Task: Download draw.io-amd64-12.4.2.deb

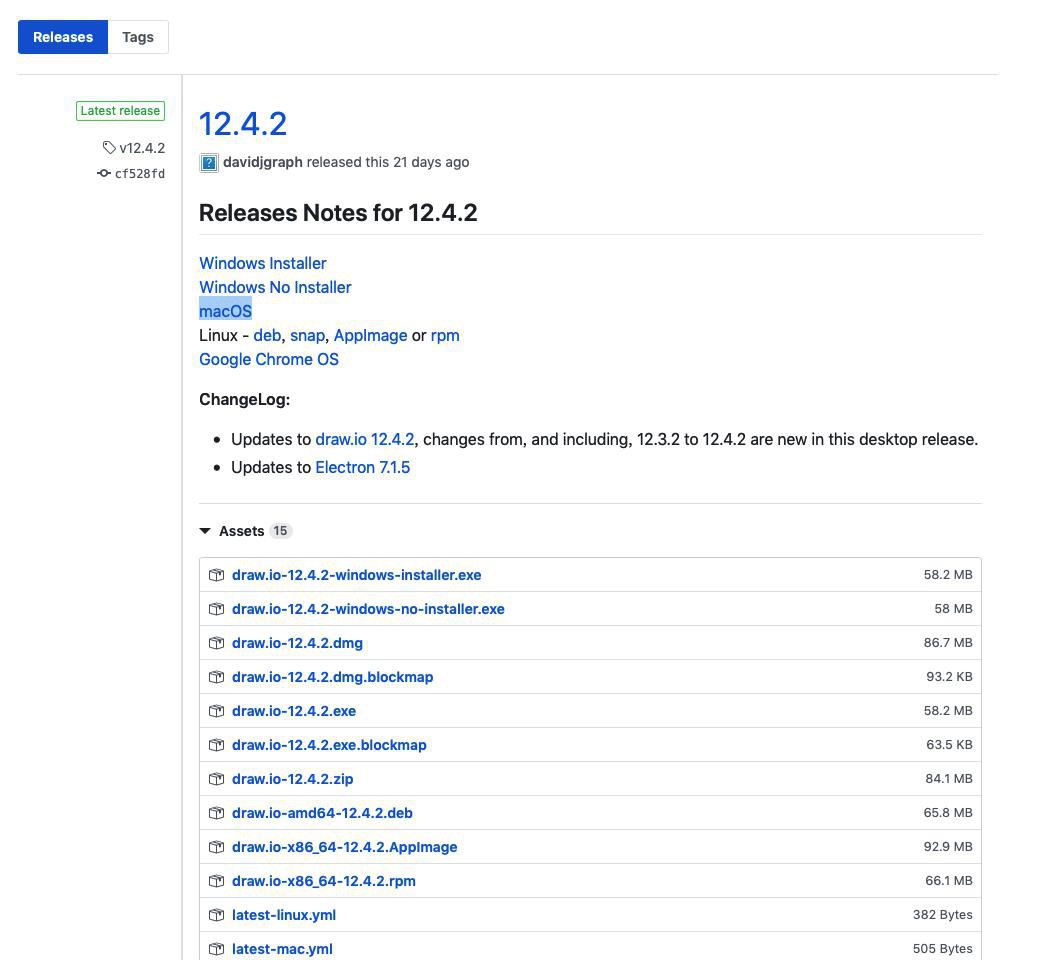Action: click(322, 813)
